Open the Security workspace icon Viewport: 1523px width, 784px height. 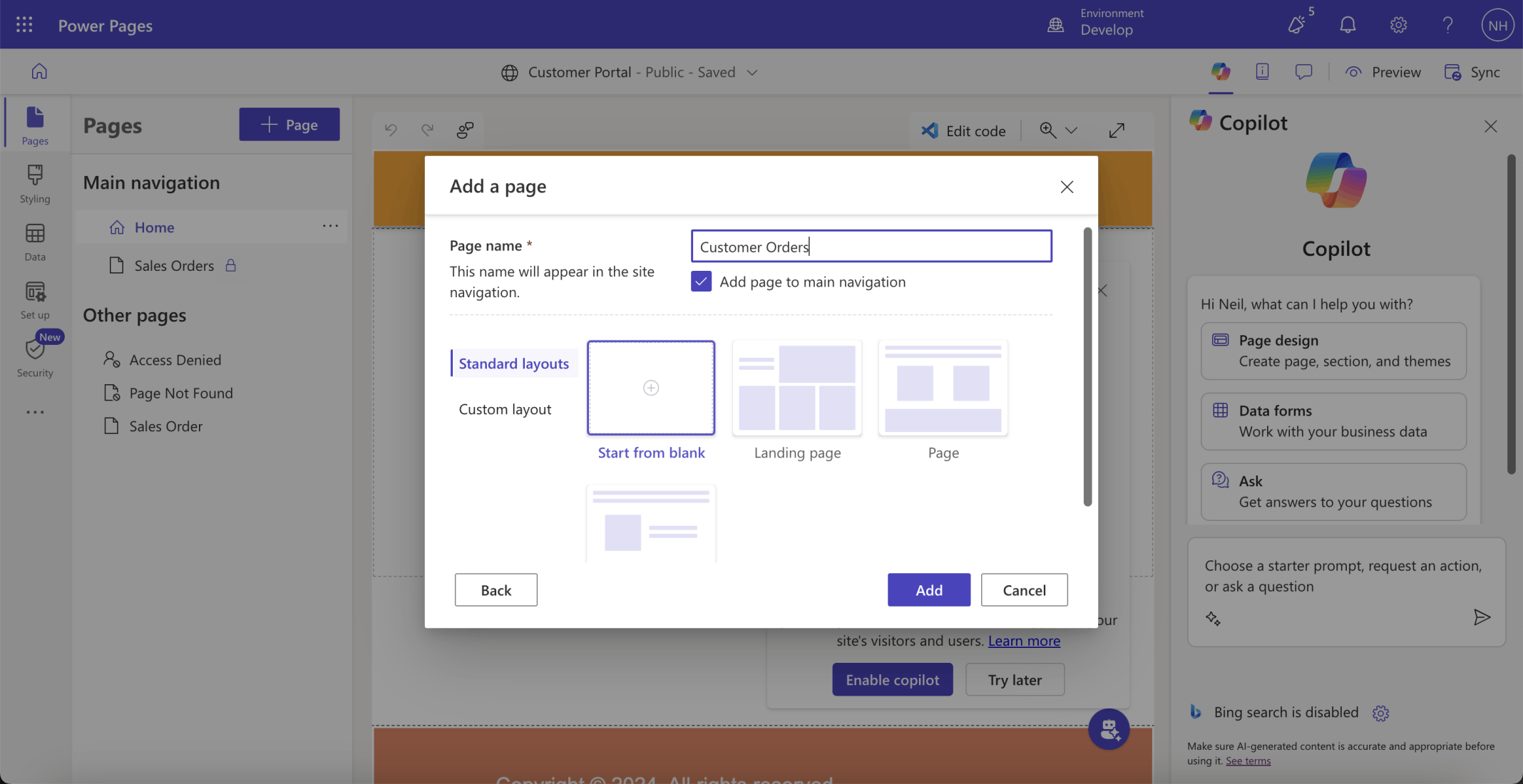point(35,357)
